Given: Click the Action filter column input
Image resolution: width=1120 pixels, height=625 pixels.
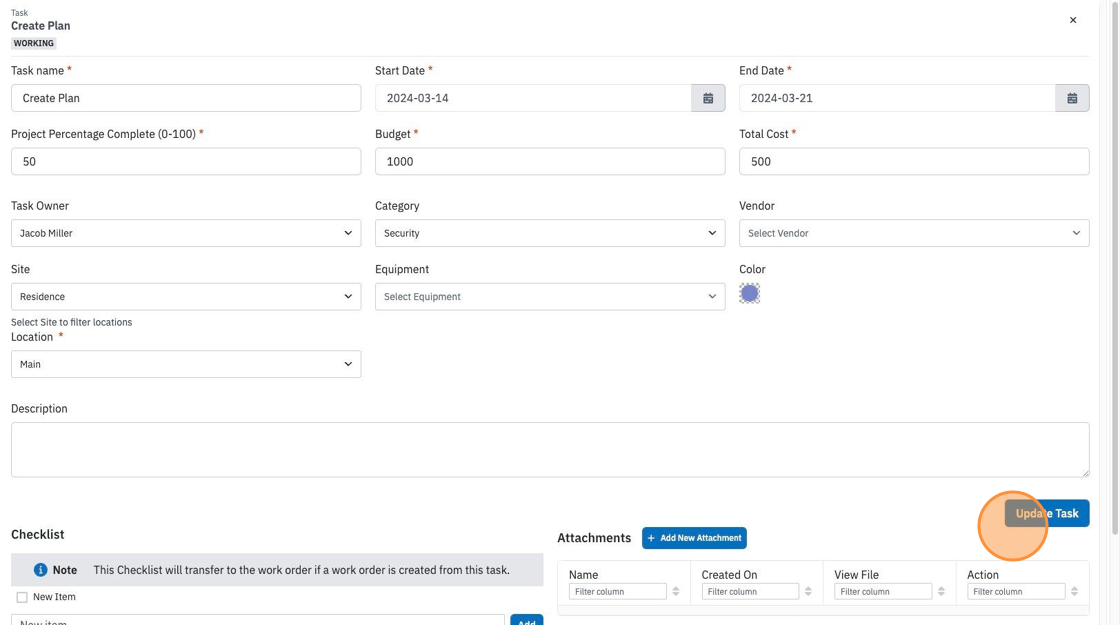Looking at the screenshot, I should [1016, 591].
